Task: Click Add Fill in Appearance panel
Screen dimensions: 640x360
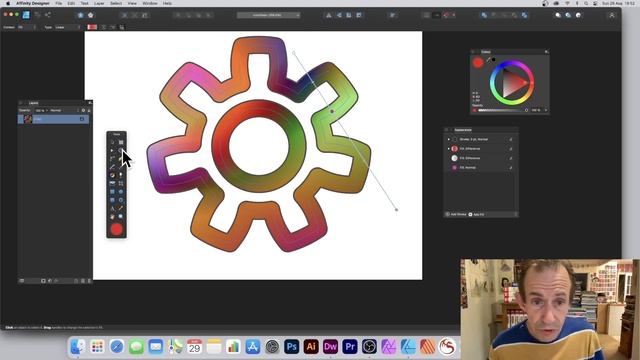Action: [x=476, y=214]
